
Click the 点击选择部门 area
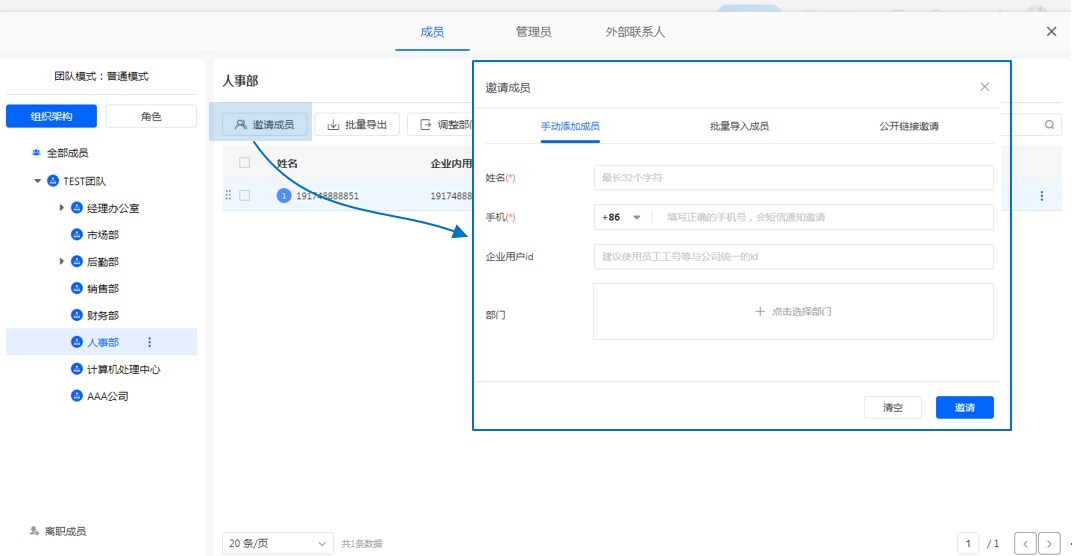(793, 312)
